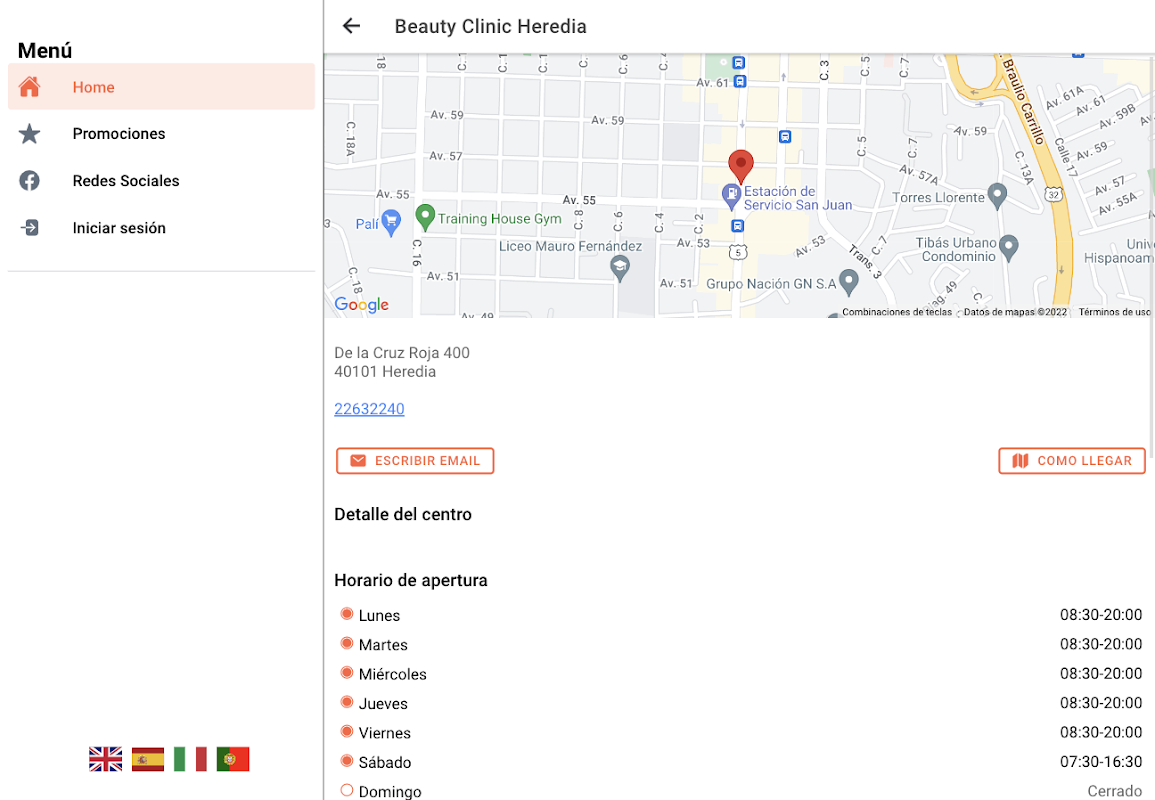
Task: Click the Torres Llorente map marker
Action: 997,196
